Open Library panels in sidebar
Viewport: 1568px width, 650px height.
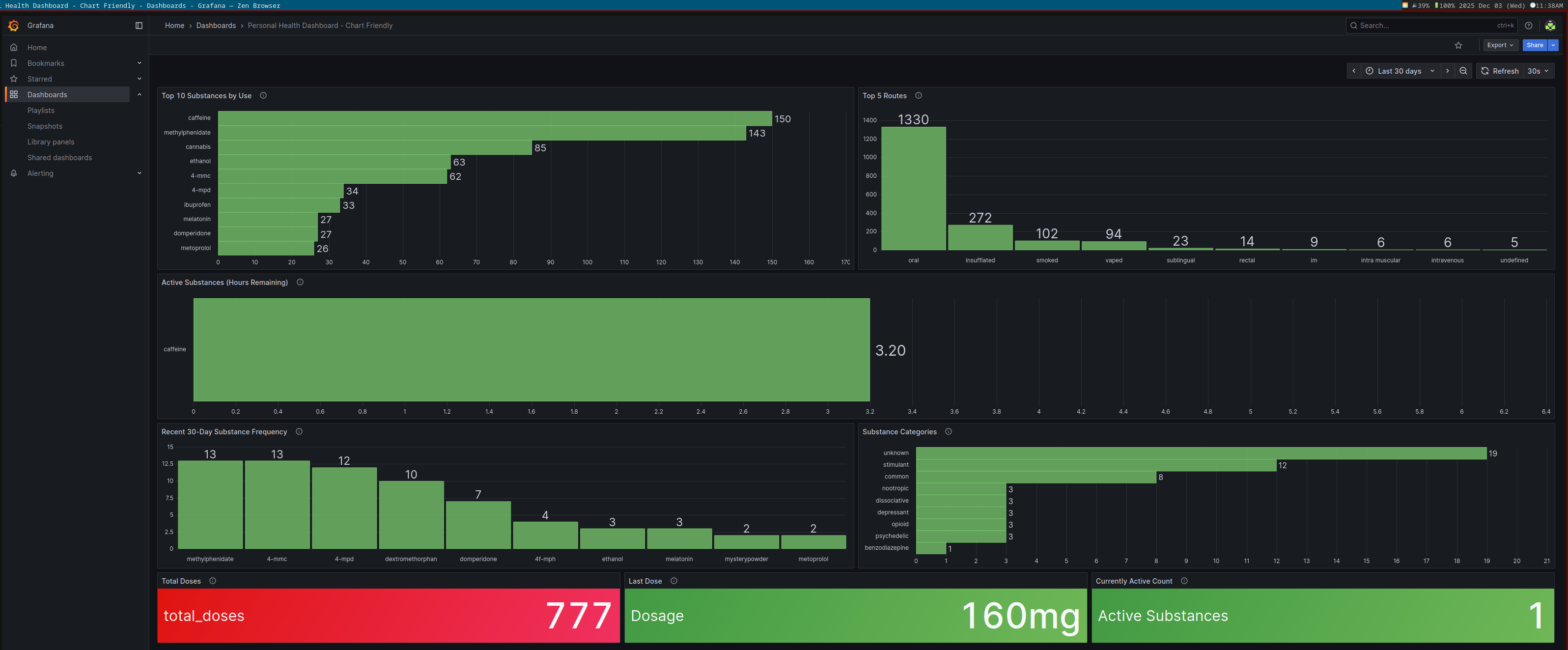pos(51,142)
